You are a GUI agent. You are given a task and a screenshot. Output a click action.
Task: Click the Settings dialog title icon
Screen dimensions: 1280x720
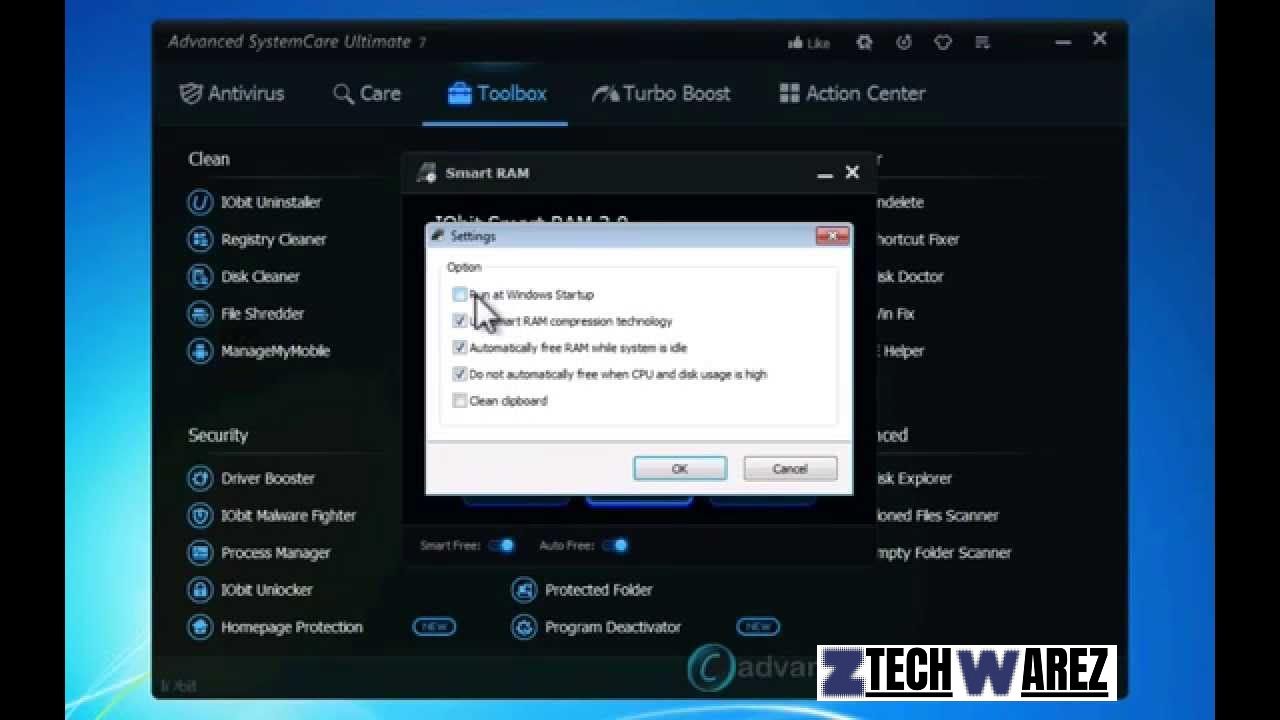[438, 236]
